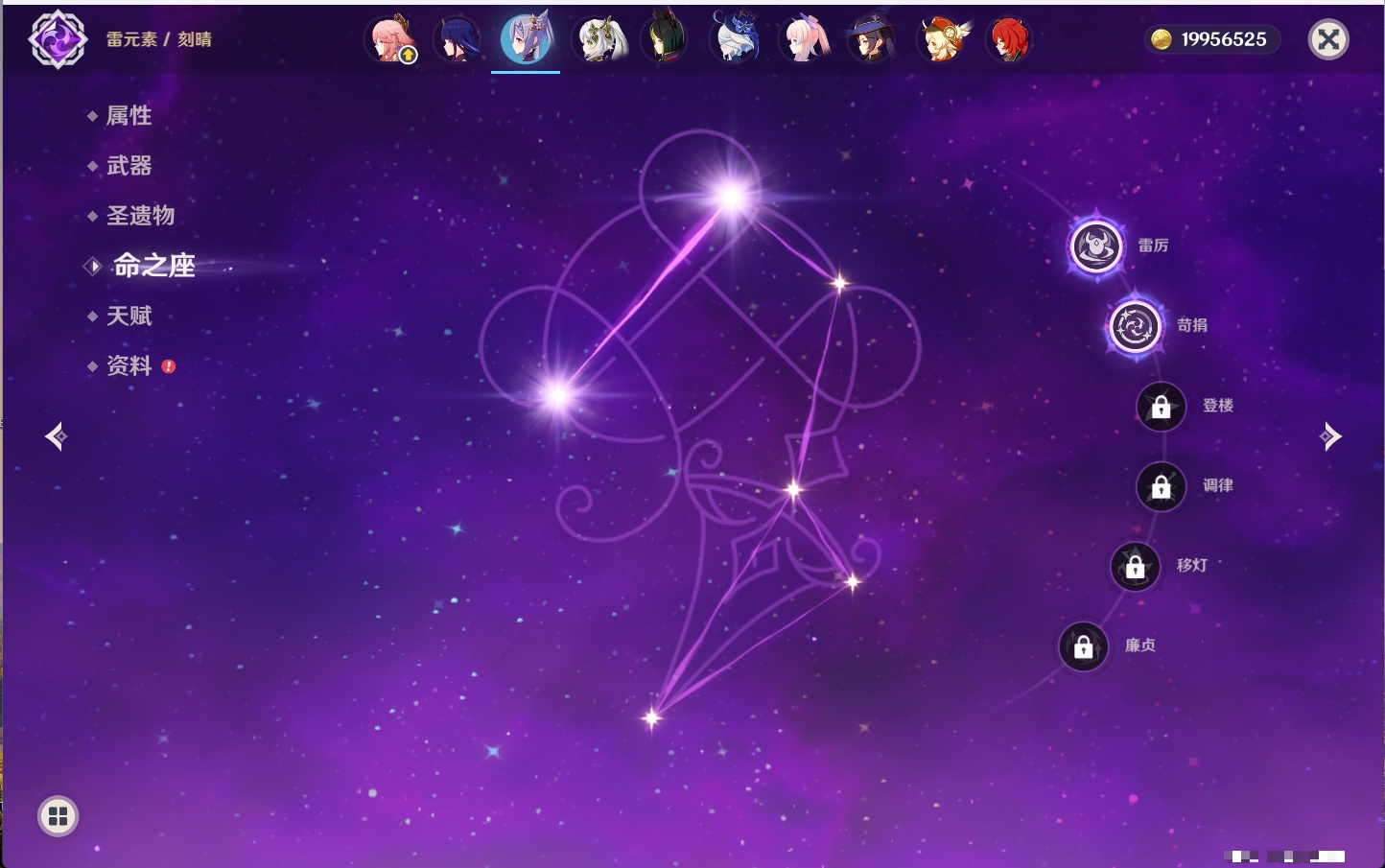Open the locked 移灯 constellation node
This screenshot has width=1385, height=868.
[x=1135, y=567]
